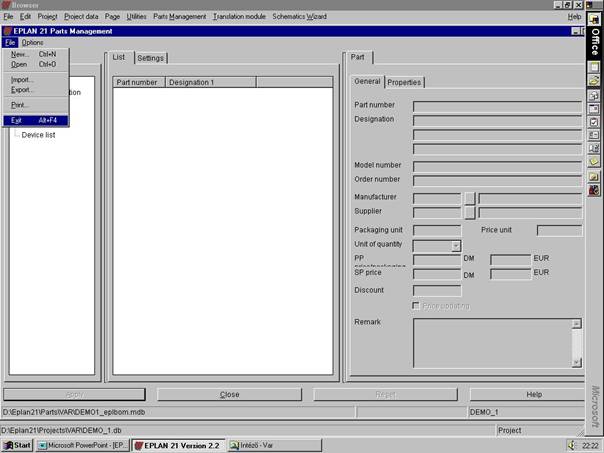Click the yellow note icon in Office bar
Screen dimensions: 604x453
[594, 161]
